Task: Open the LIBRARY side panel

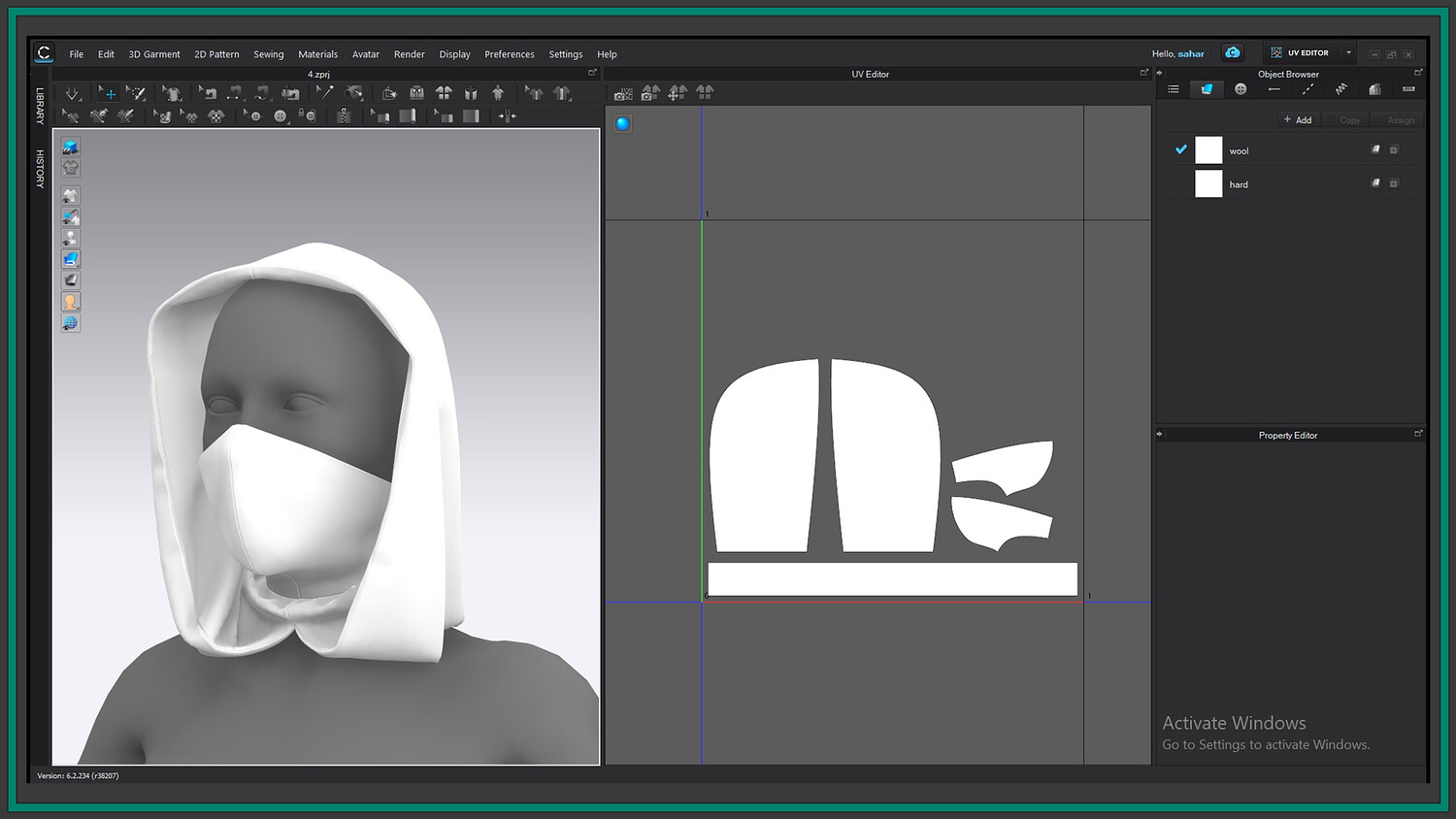Action: pos(41,106)
